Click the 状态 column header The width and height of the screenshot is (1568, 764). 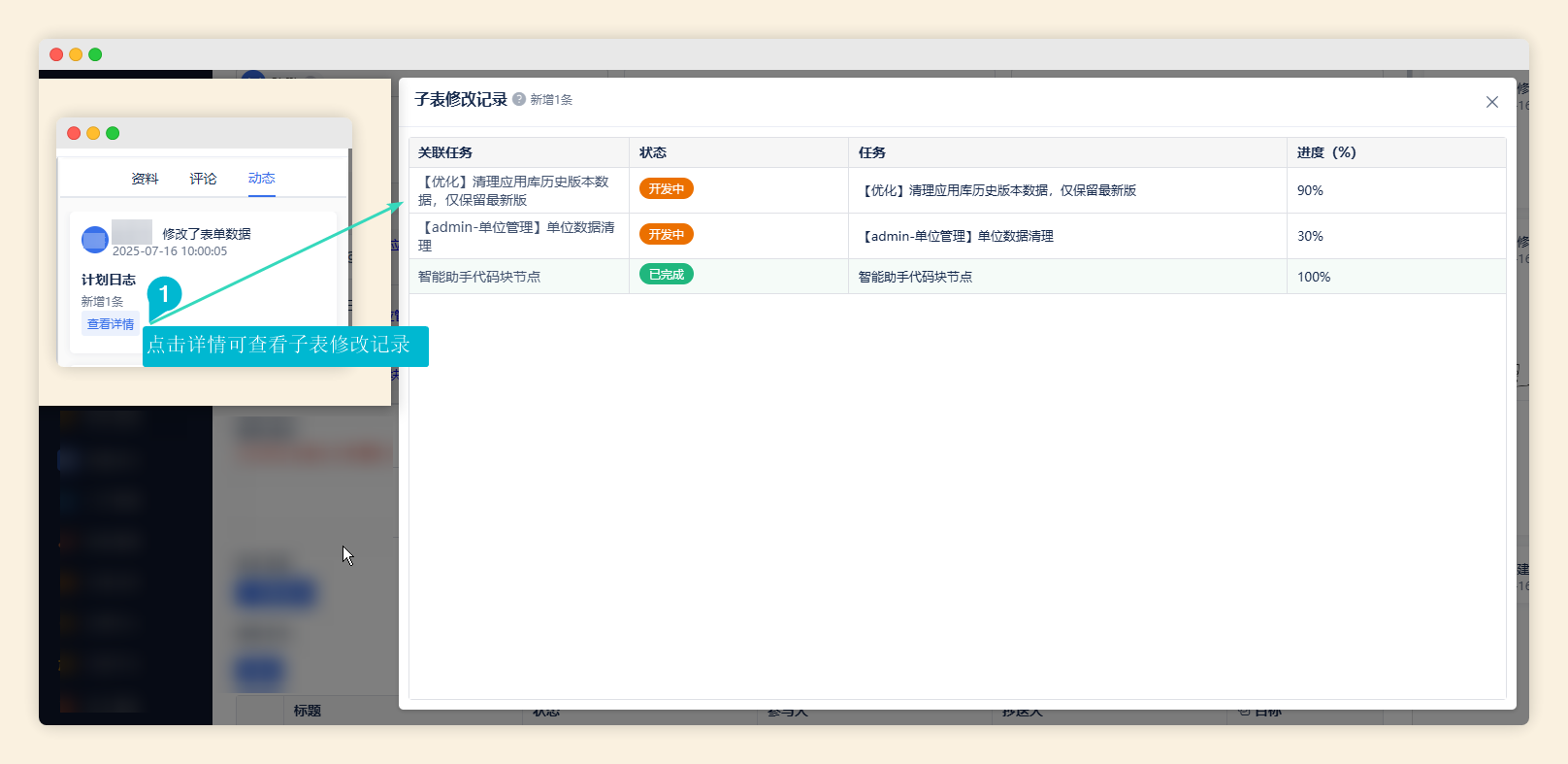click(x=653, y=152)
